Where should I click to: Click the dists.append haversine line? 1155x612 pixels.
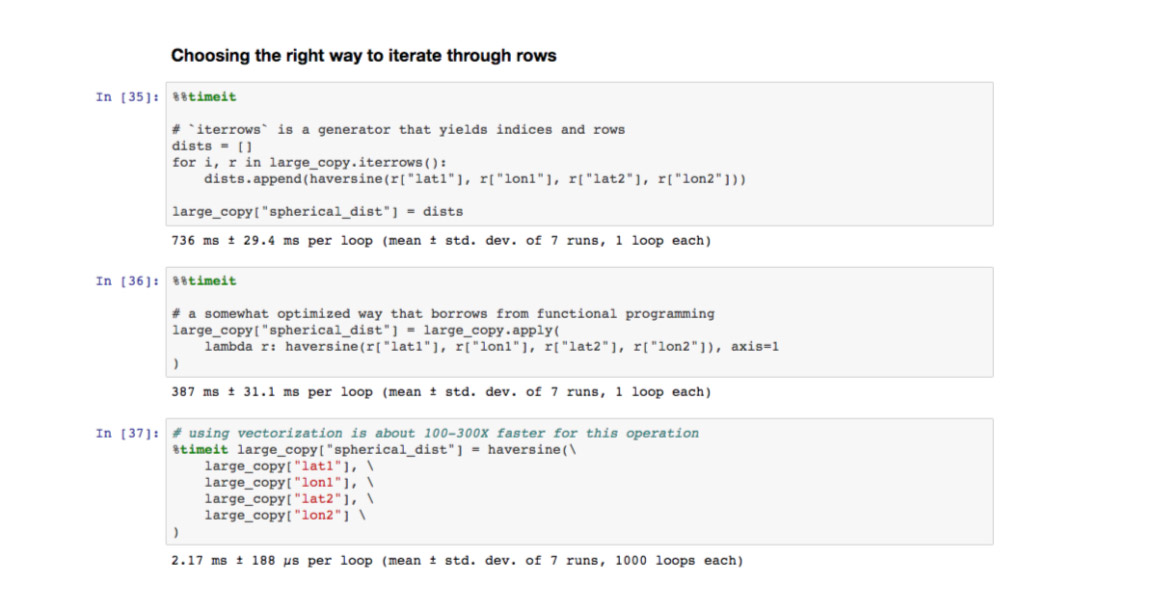pos(474,179)
